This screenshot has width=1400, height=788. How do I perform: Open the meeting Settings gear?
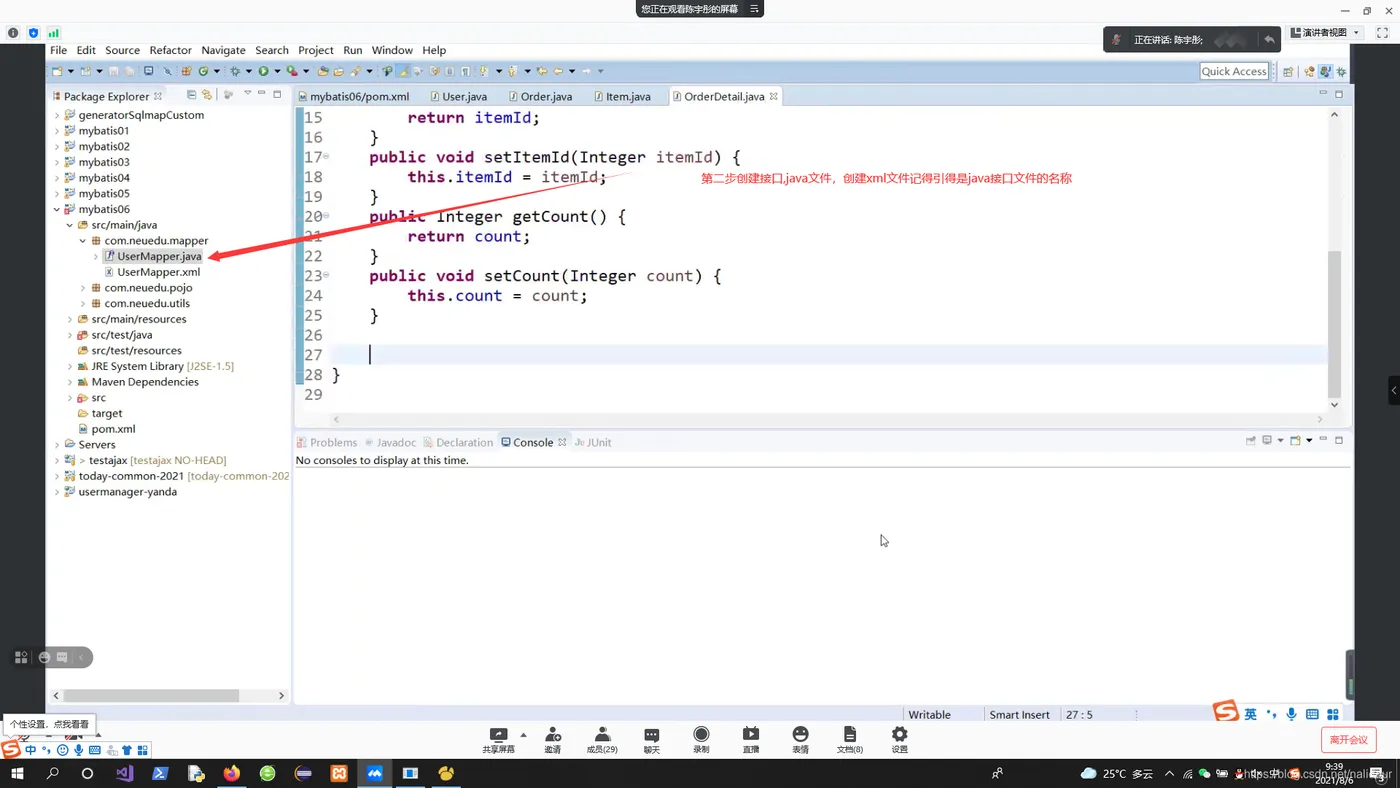click(x=899, y=740)
